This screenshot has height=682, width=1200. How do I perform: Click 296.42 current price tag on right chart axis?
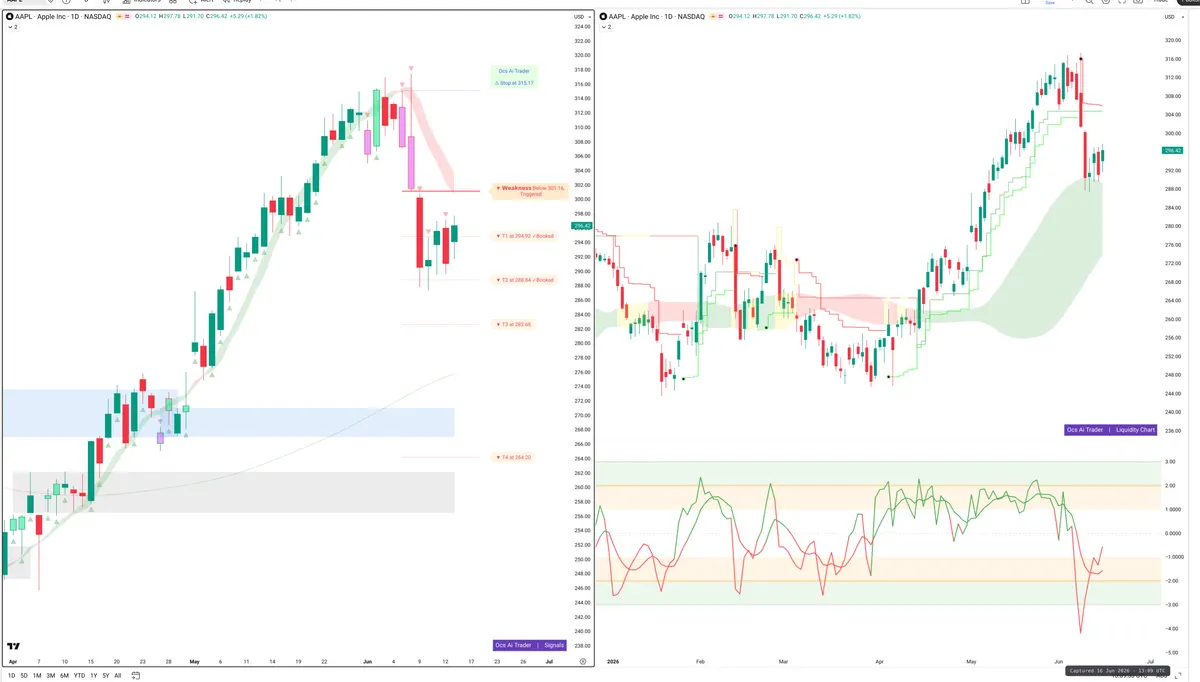[x=1173, y=150]
